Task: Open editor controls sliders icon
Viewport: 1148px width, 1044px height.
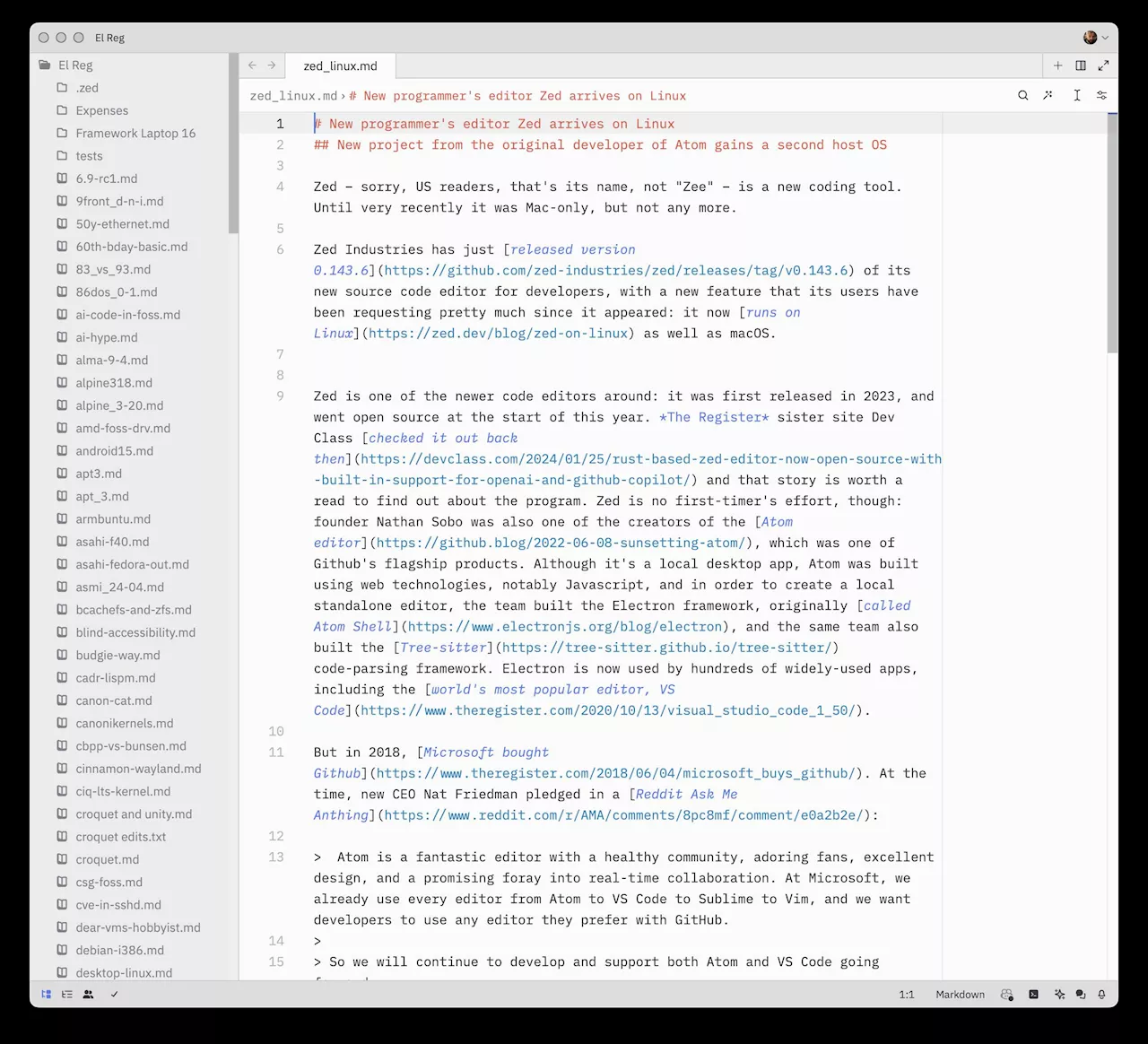Action: (x=1101, y=95)
